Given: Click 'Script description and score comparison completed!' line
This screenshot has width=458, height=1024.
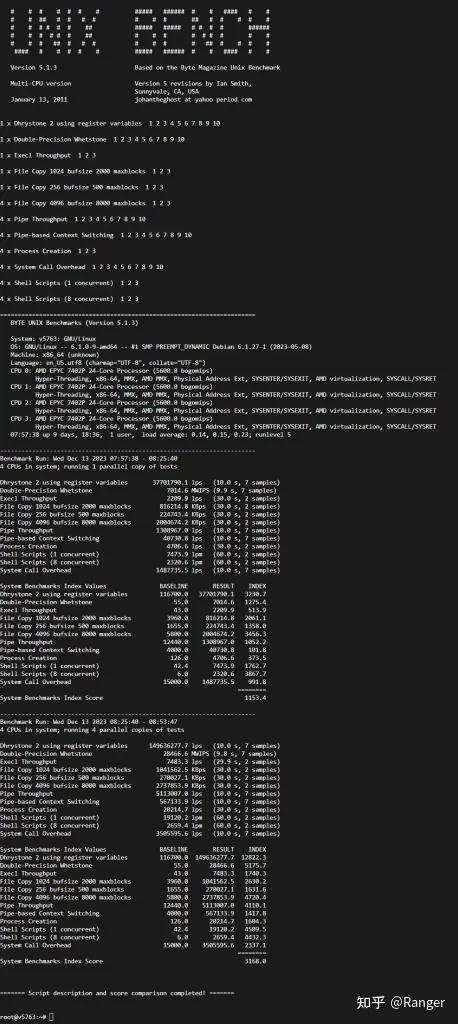Looking at the screenshot, I should pyautogui.click(x=117, y=993).
